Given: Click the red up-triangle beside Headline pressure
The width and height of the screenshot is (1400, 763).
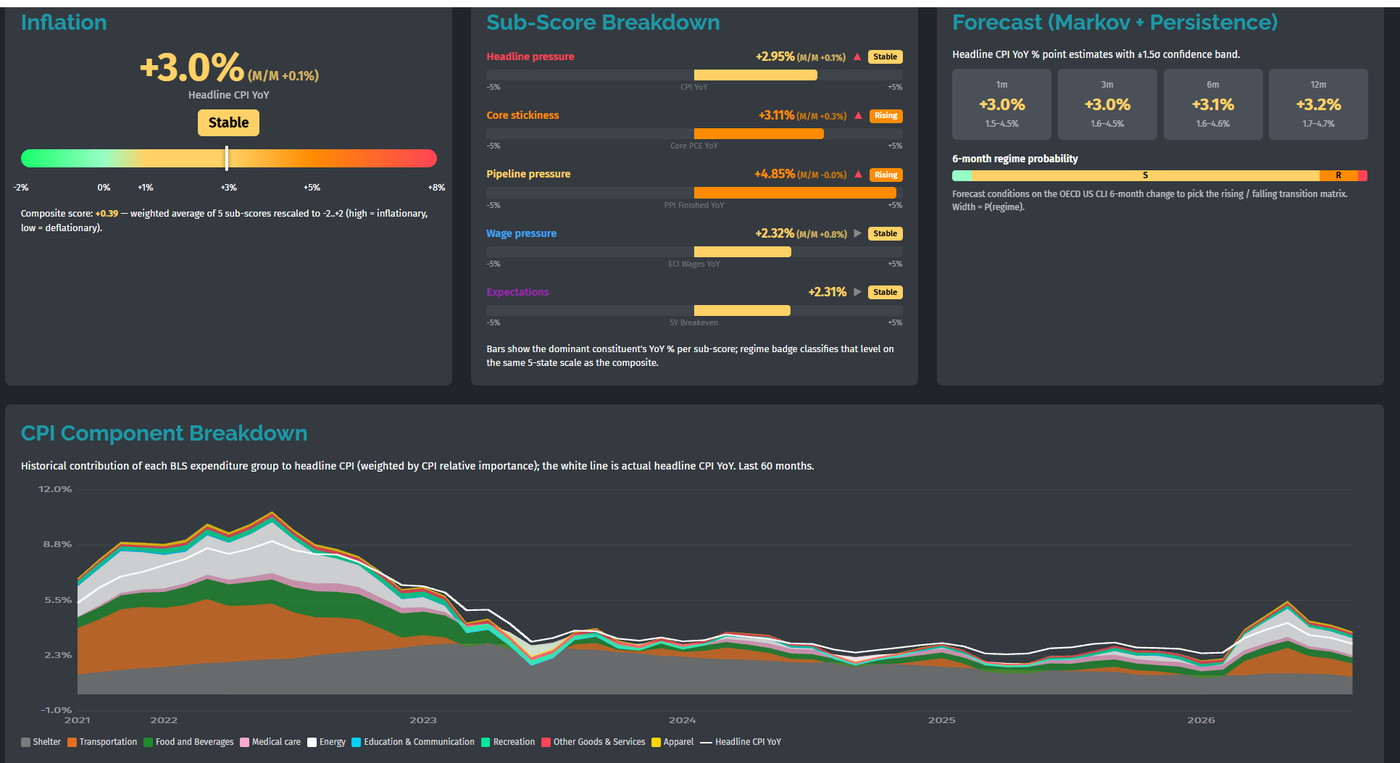Looking at the screenshot, I should [857, 57].
